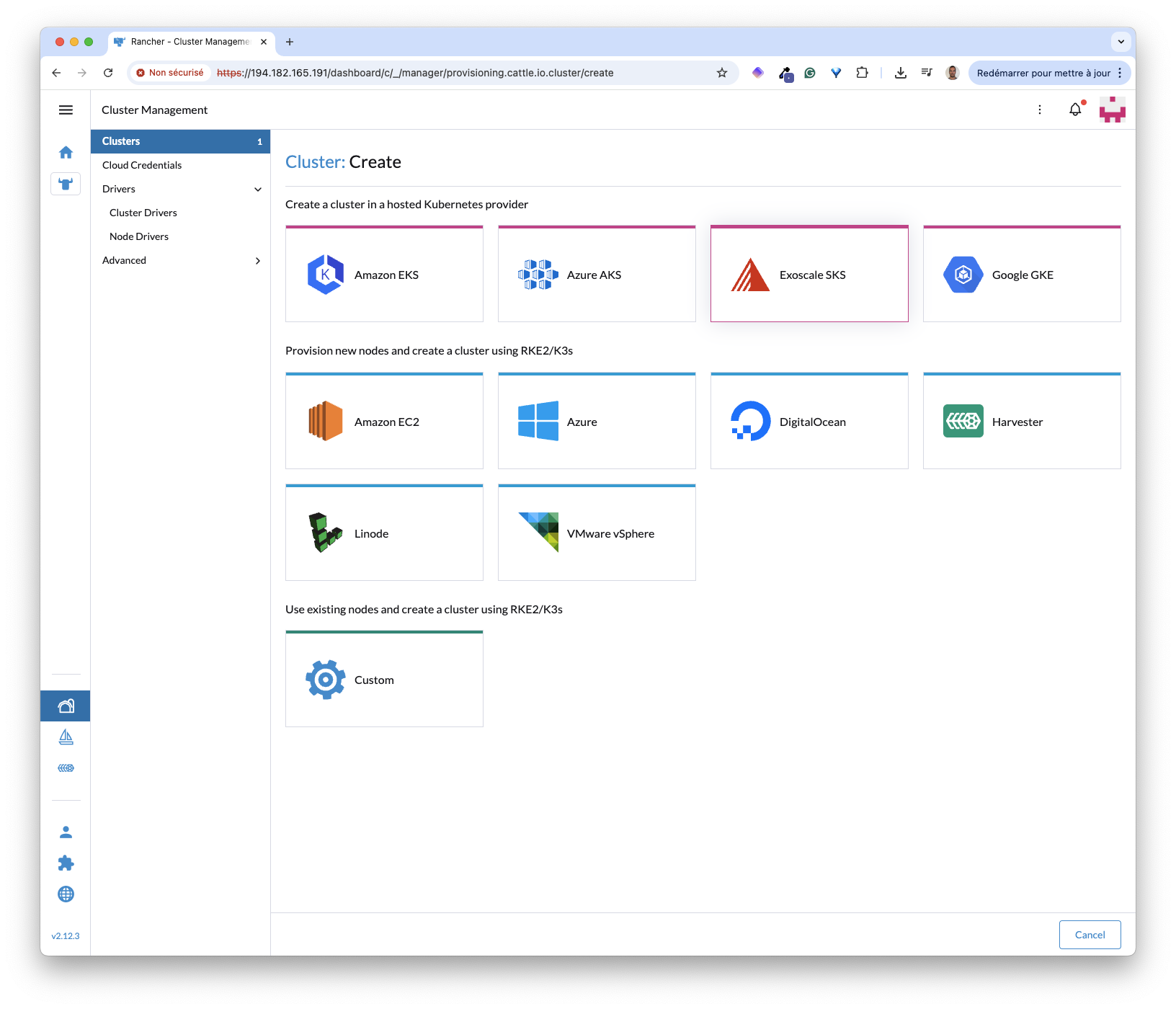Open Cloud Credentials menu item

point(142,165)
